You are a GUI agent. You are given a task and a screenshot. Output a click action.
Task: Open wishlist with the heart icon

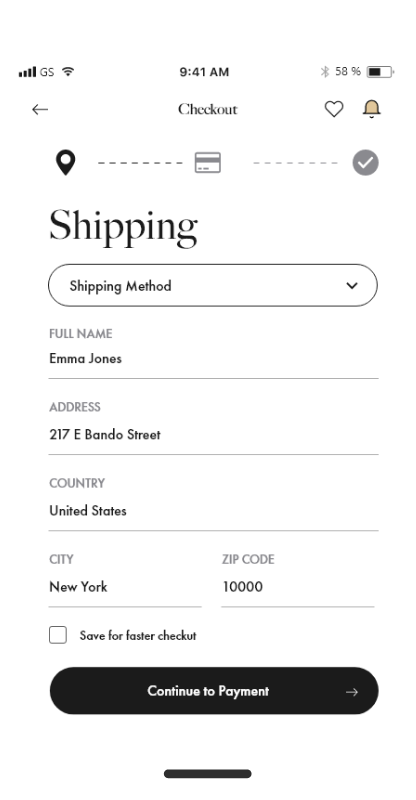pos(334,109)
